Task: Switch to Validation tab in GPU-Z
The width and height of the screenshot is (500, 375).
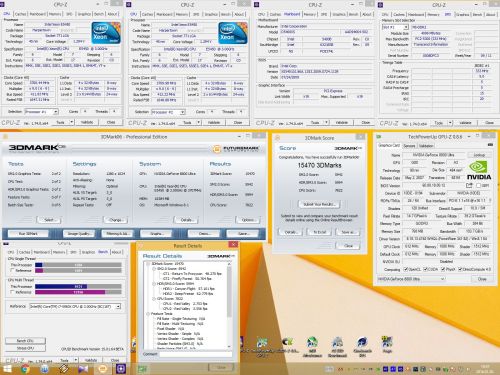Action: tap(426, 146)
